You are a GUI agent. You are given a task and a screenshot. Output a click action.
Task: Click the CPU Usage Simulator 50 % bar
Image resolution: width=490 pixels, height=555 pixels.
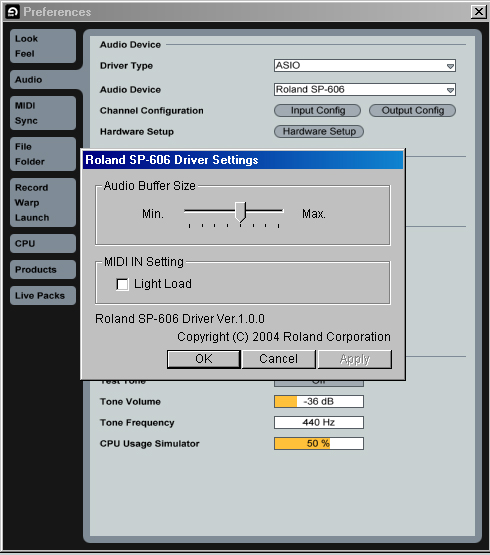click(x=319, y=444)
